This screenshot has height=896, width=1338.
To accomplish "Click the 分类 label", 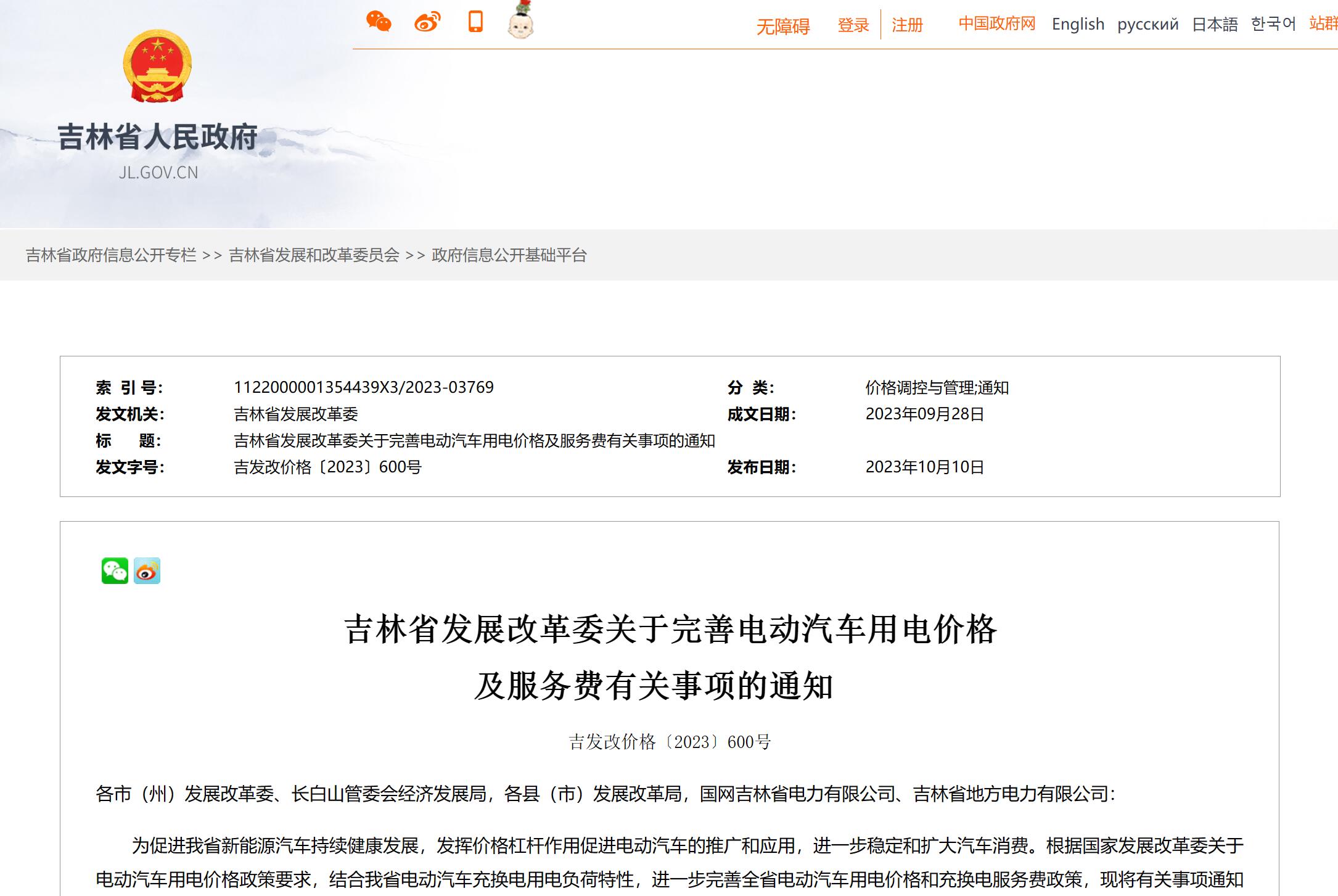I will coord(751,387).
